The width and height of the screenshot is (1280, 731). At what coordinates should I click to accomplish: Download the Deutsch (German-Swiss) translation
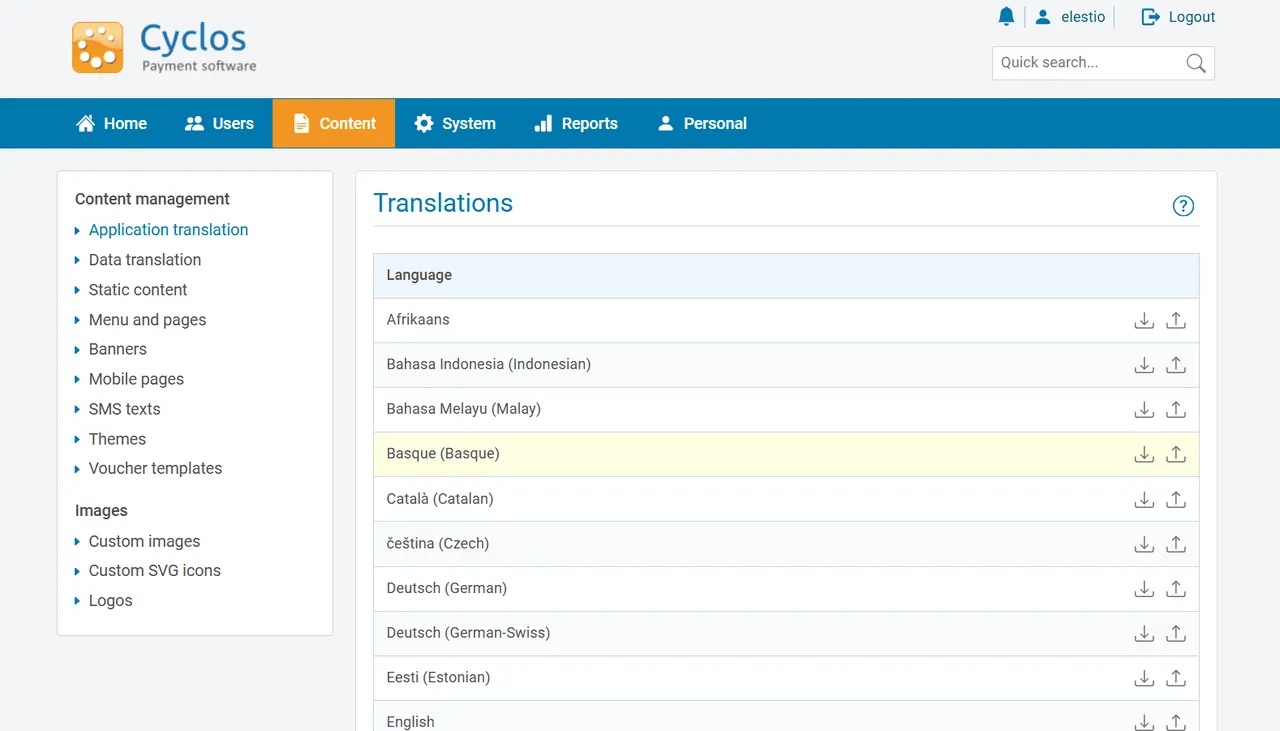1144,633
